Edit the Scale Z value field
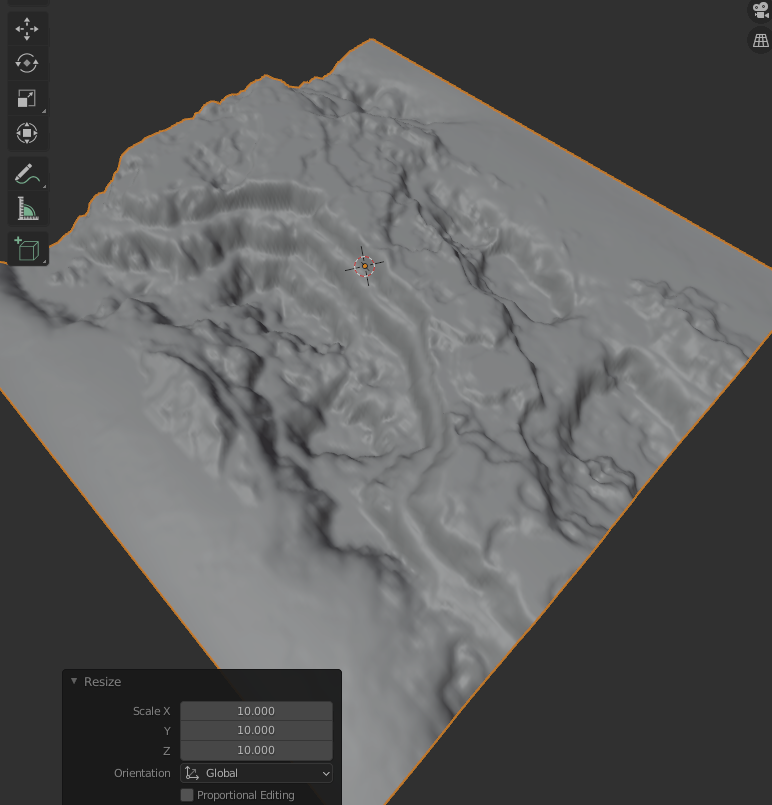 [256, 751]
